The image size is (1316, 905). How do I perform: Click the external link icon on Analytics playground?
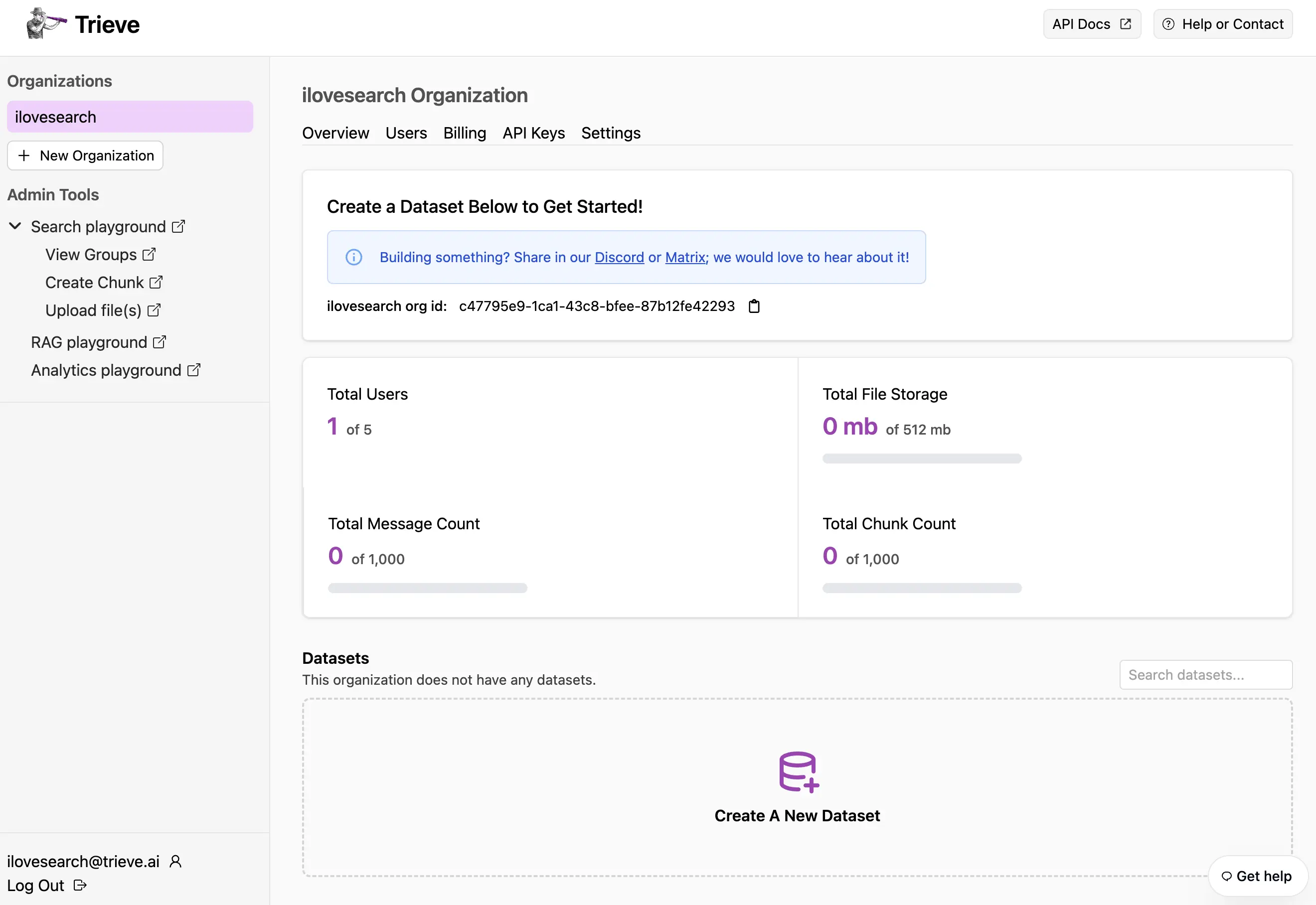[195, 370]
